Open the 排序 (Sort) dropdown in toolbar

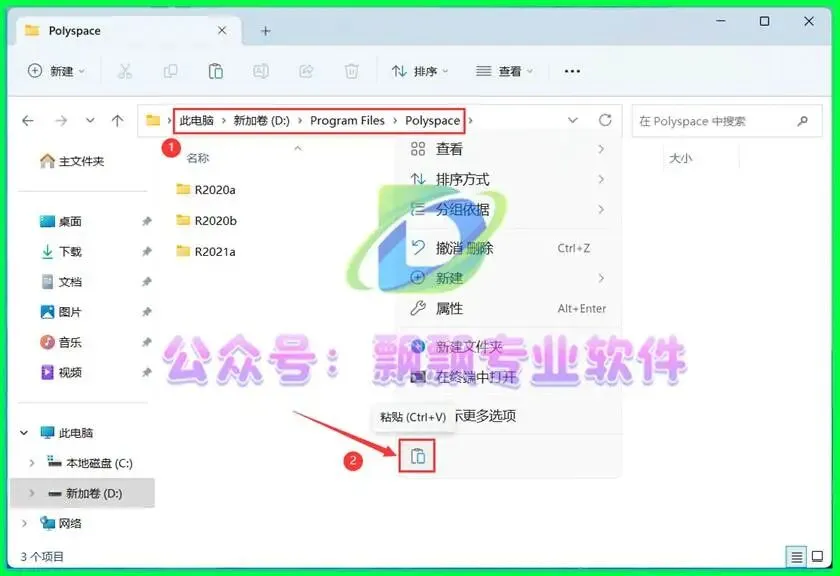pos(420,71)
